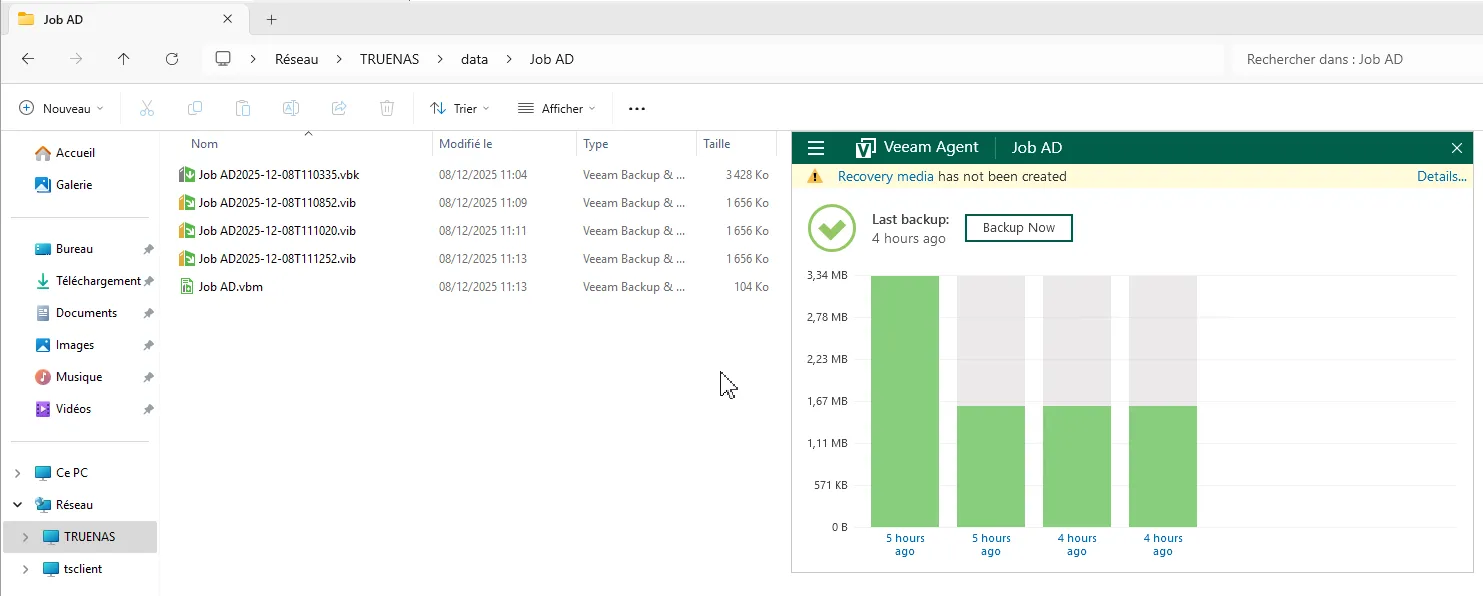The image size is (1483, 596).
Task: Collapse the Réseau tree node
Action: pyautogui.click(x=18, y=505)
